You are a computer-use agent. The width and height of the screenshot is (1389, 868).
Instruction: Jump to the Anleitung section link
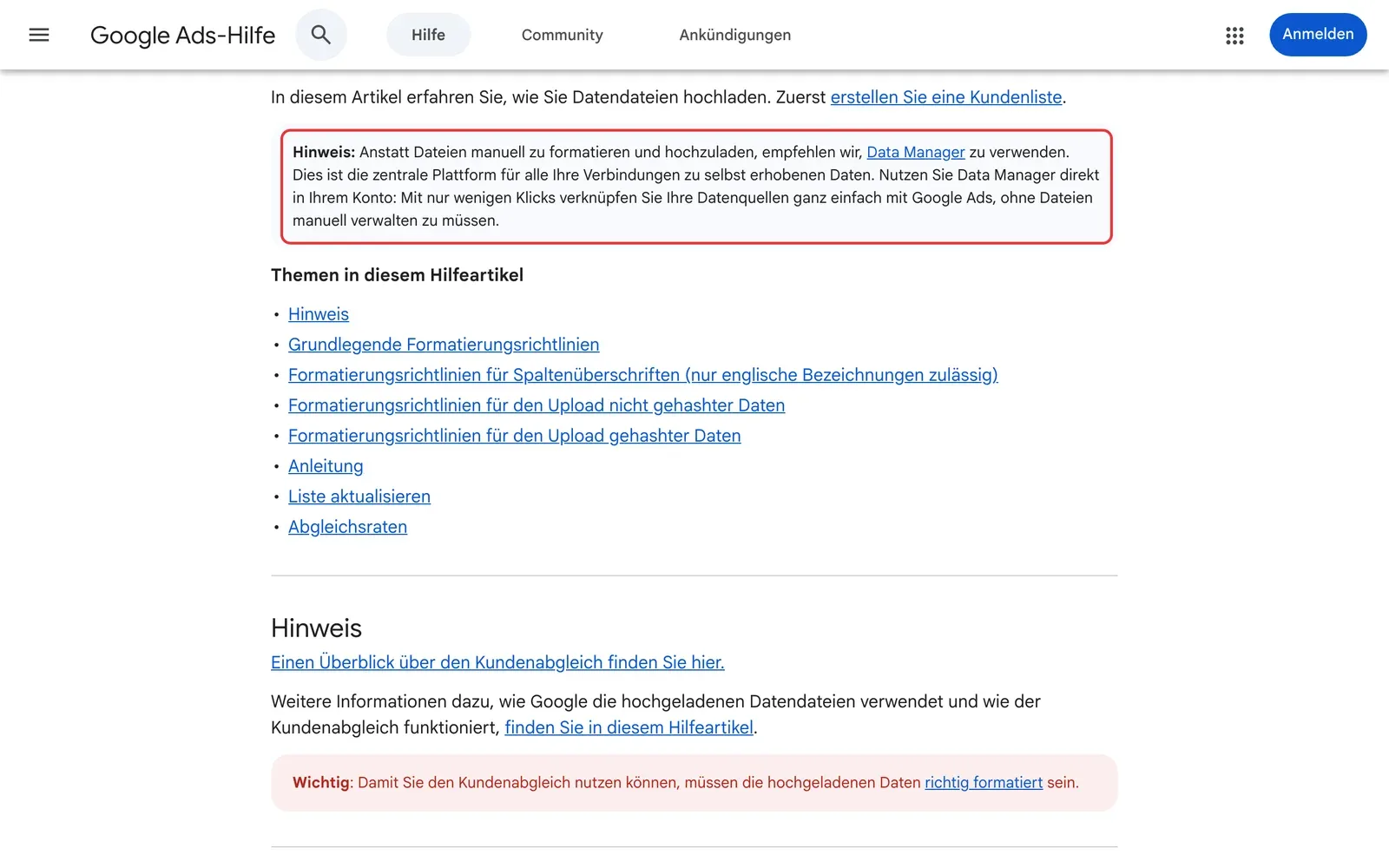click(x=326, y=466)
